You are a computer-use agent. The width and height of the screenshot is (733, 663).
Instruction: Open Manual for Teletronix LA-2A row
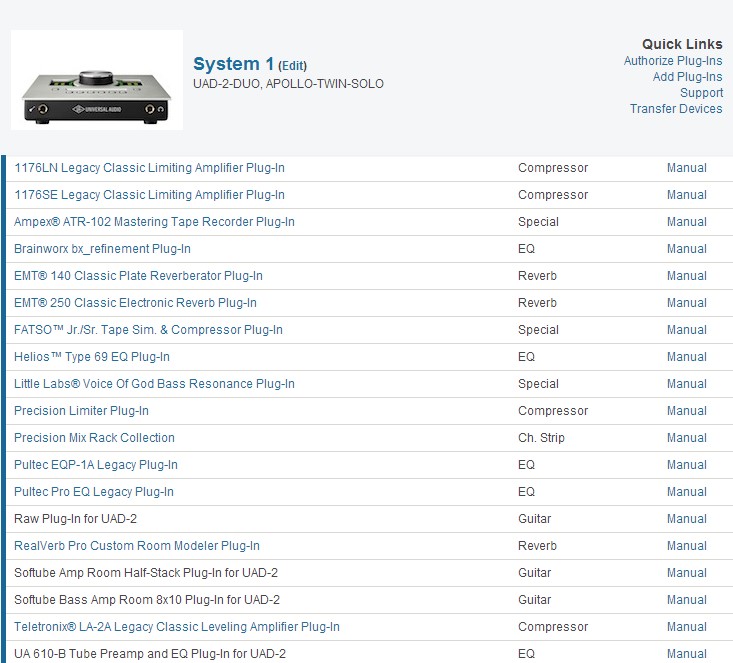tap(687, 627)
